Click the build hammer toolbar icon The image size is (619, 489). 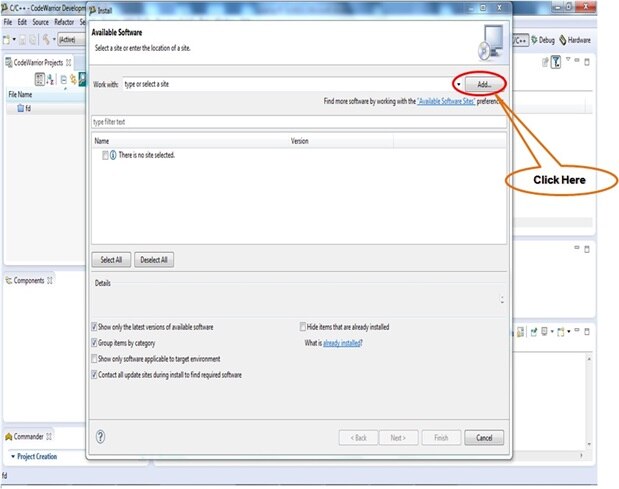[x=46, y=39]
